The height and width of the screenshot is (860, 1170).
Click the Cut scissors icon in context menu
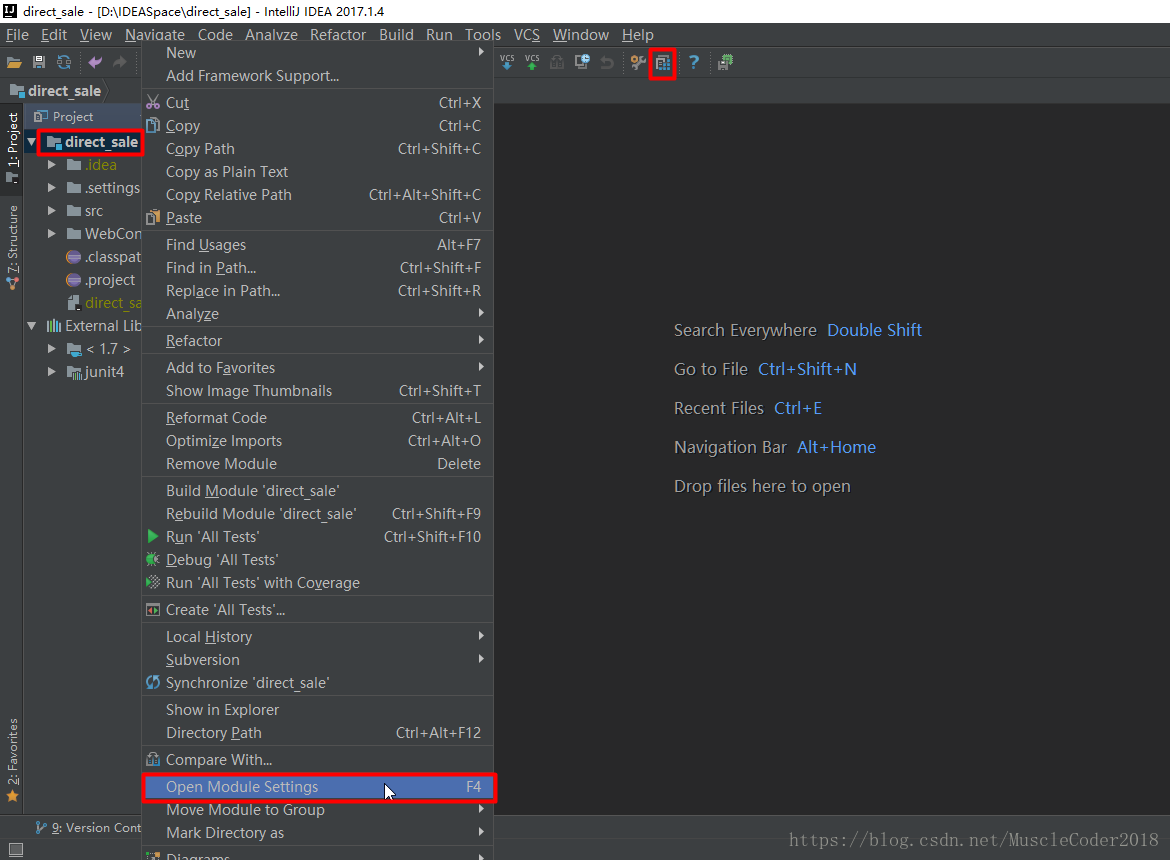click(153, 102)
